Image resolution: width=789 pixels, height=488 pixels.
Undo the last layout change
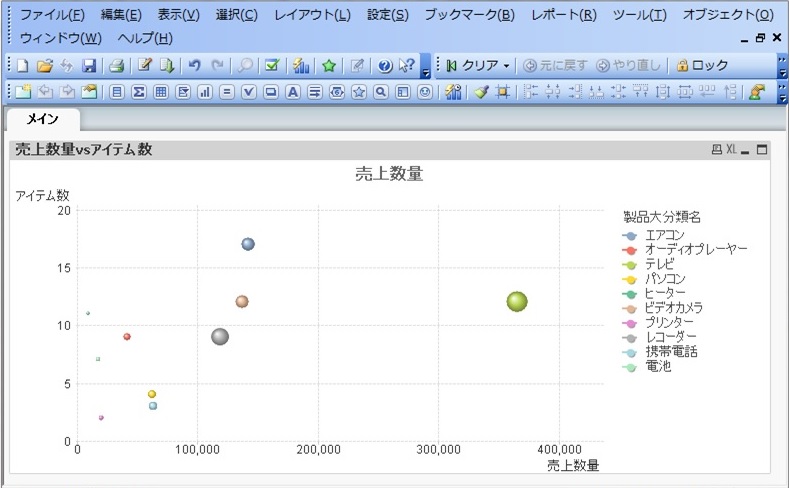pos(194,65)
